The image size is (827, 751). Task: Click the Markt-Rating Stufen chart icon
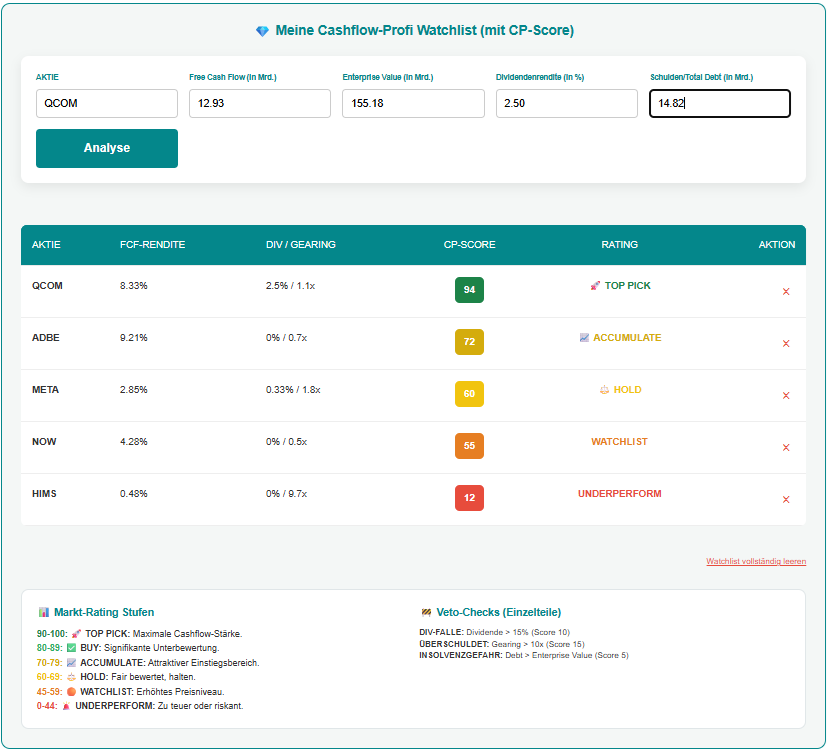[x=44, y=612]
